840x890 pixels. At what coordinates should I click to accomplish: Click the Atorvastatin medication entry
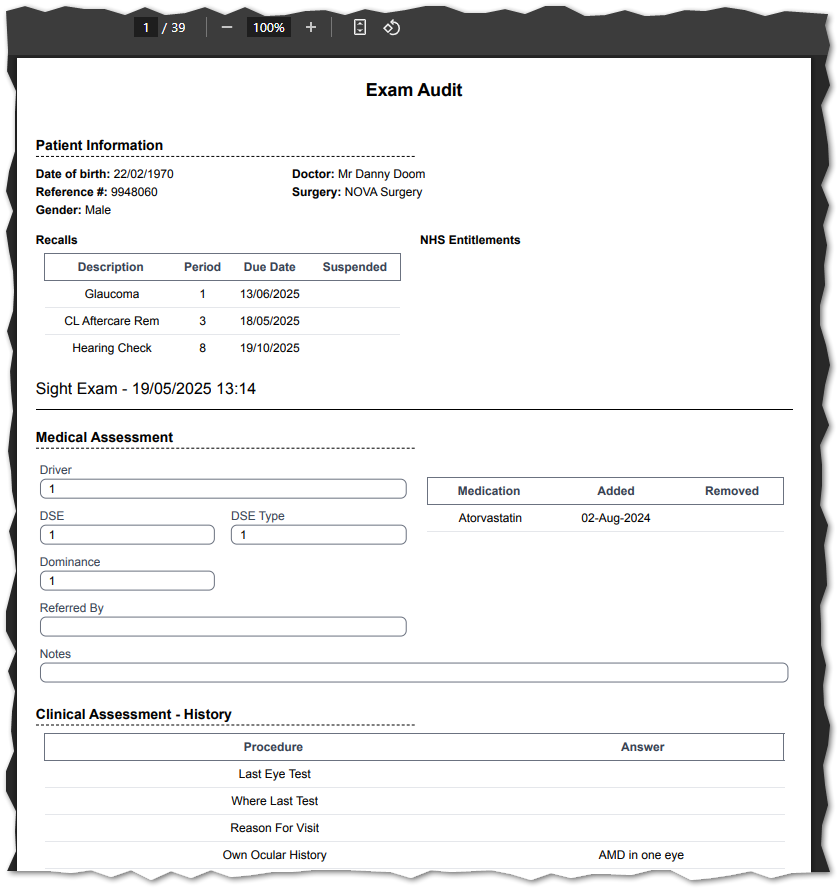point(490,518)
